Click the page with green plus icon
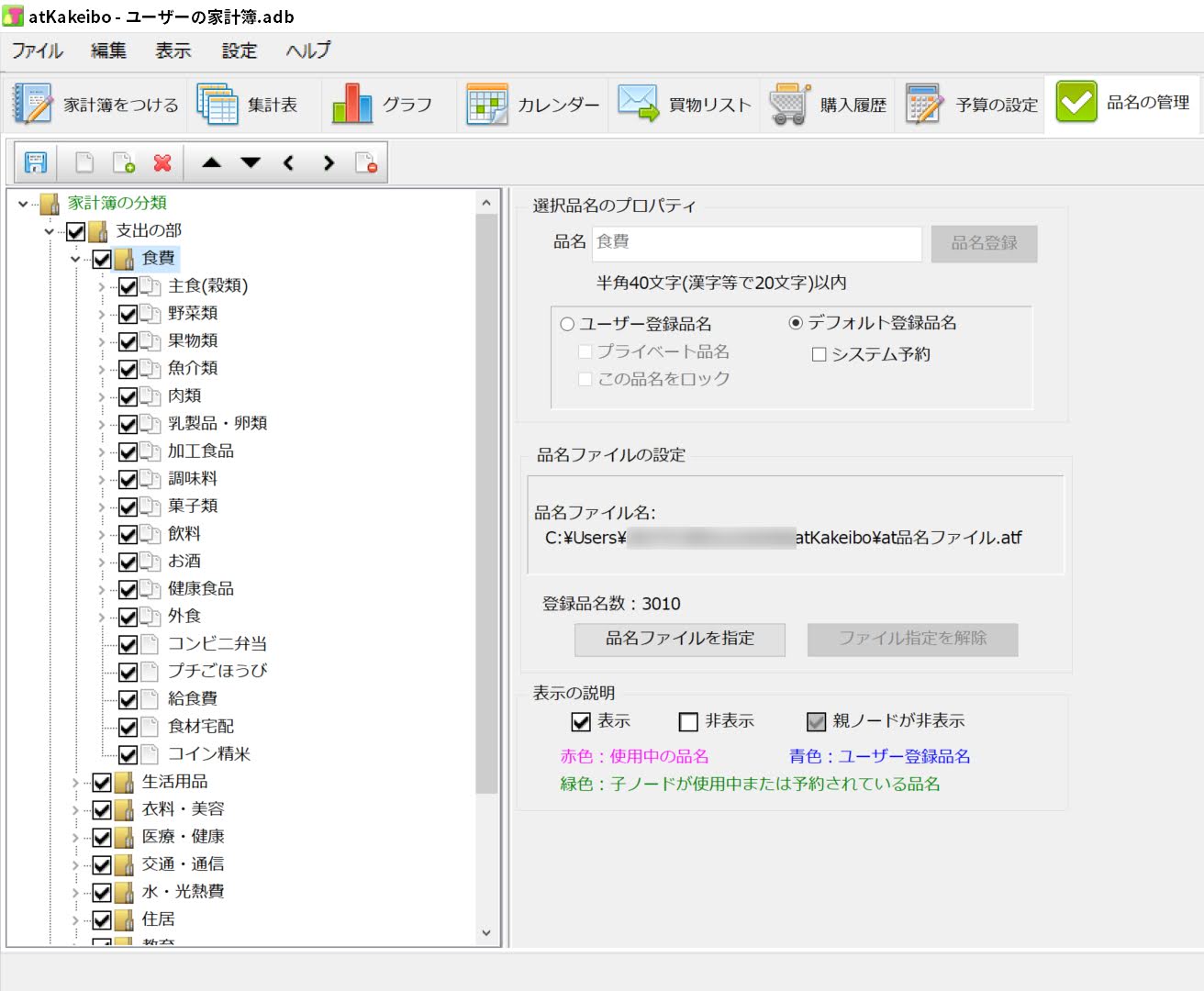 point(123,163)
